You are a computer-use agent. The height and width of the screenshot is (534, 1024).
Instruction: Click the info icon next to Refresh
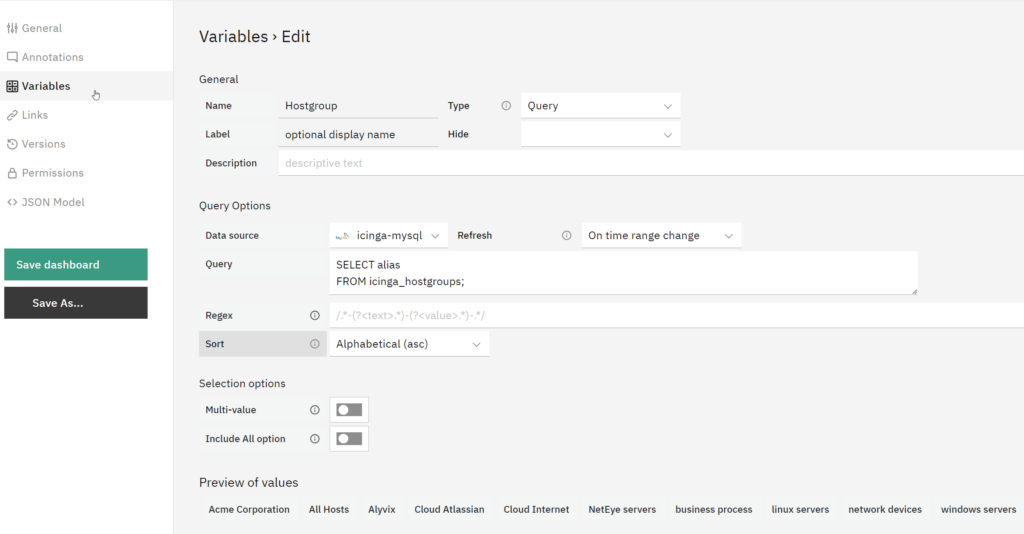[x=567, y=236]
